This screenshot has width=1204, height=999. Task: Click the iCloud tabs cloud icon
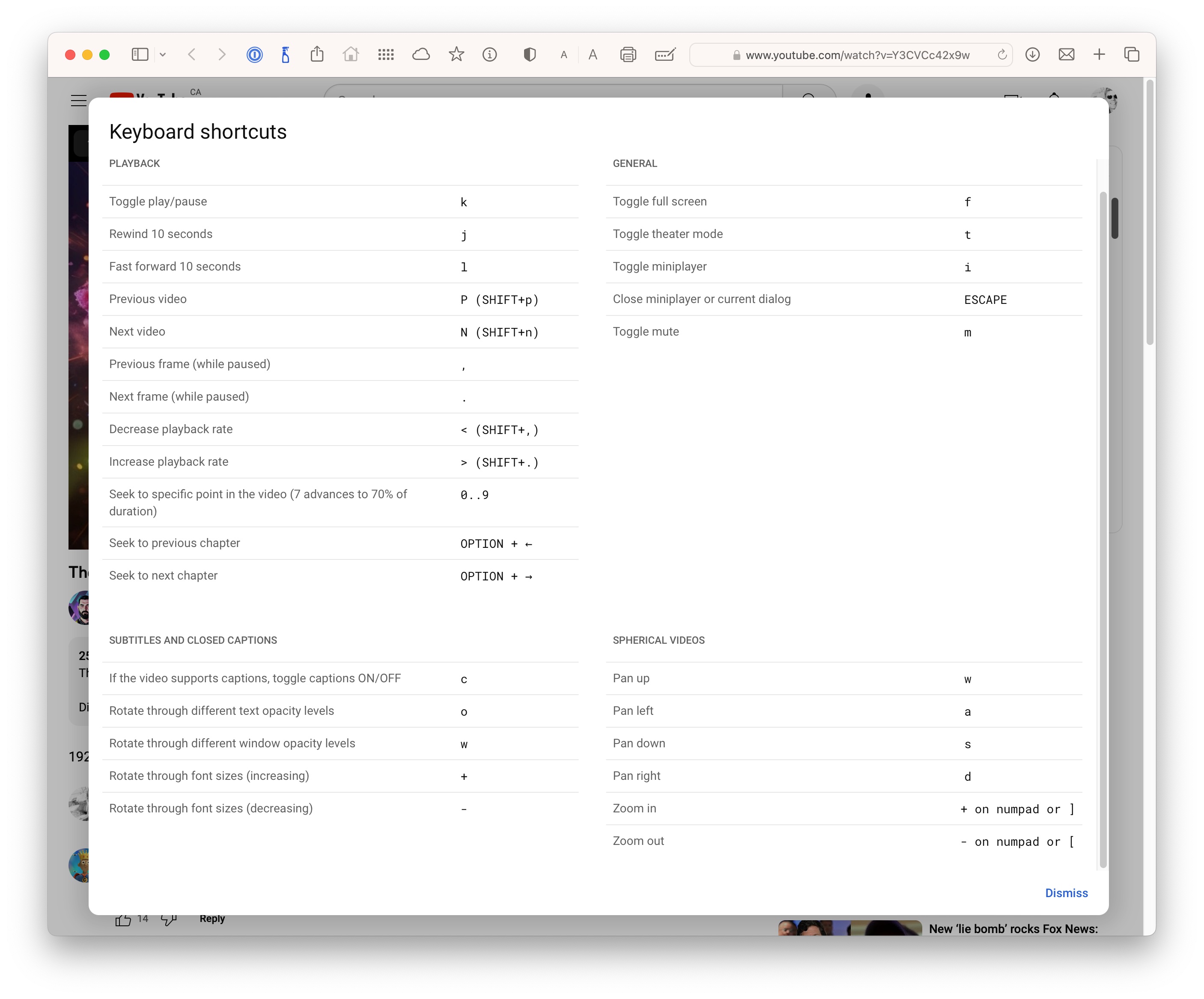click(421, 54)
